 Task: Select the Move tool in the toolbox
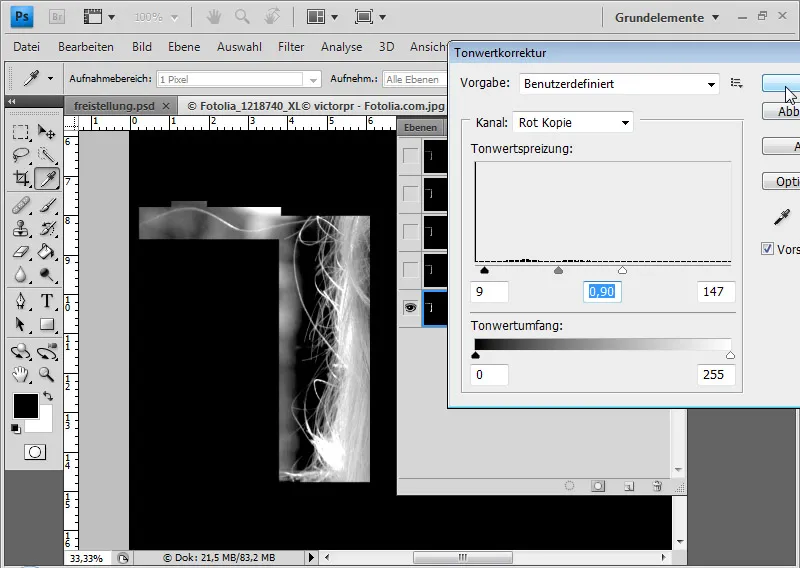[x=47, y=132]
